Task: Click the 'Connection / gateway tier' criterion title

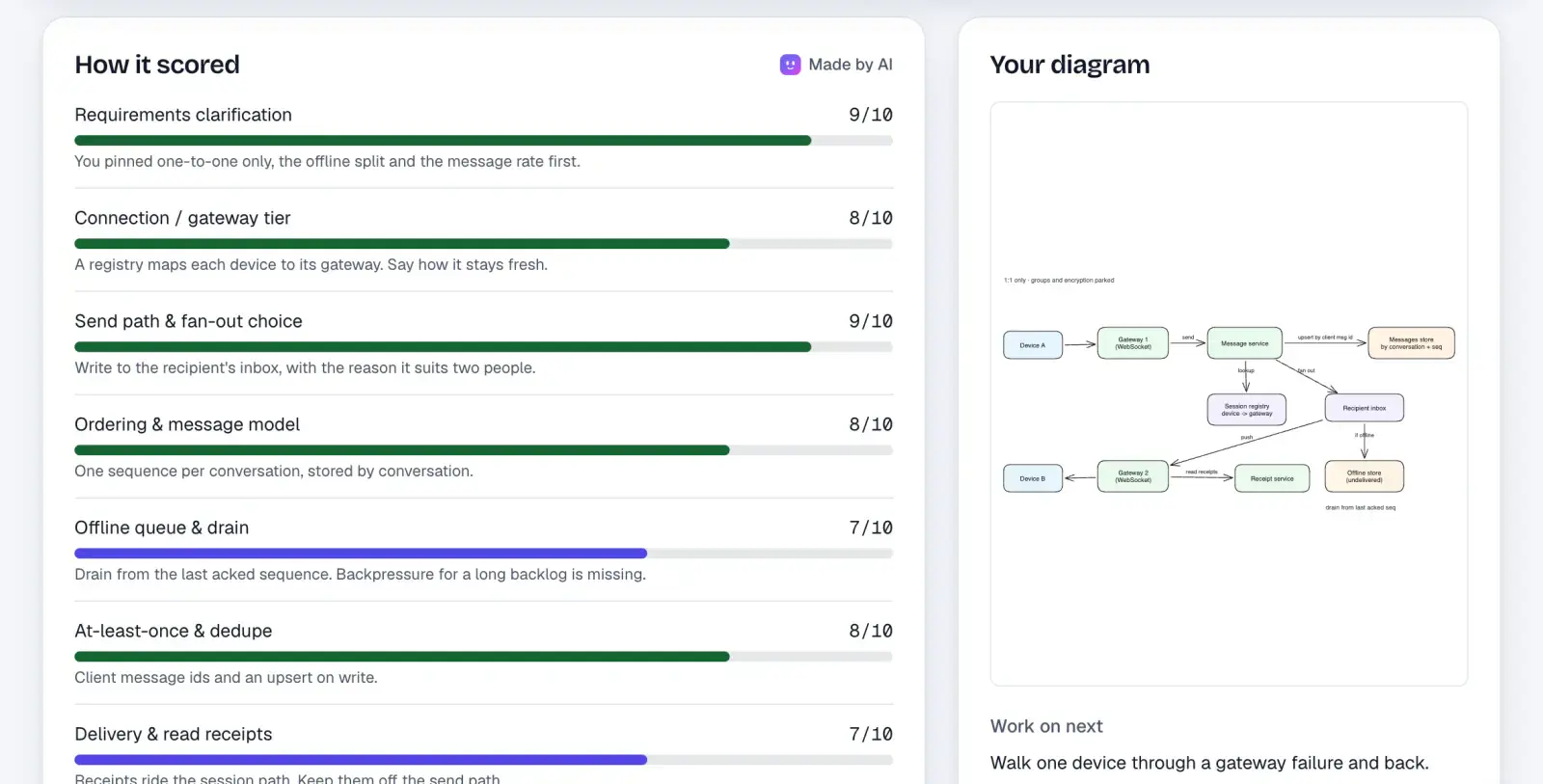Action: (x=182, y=218)
